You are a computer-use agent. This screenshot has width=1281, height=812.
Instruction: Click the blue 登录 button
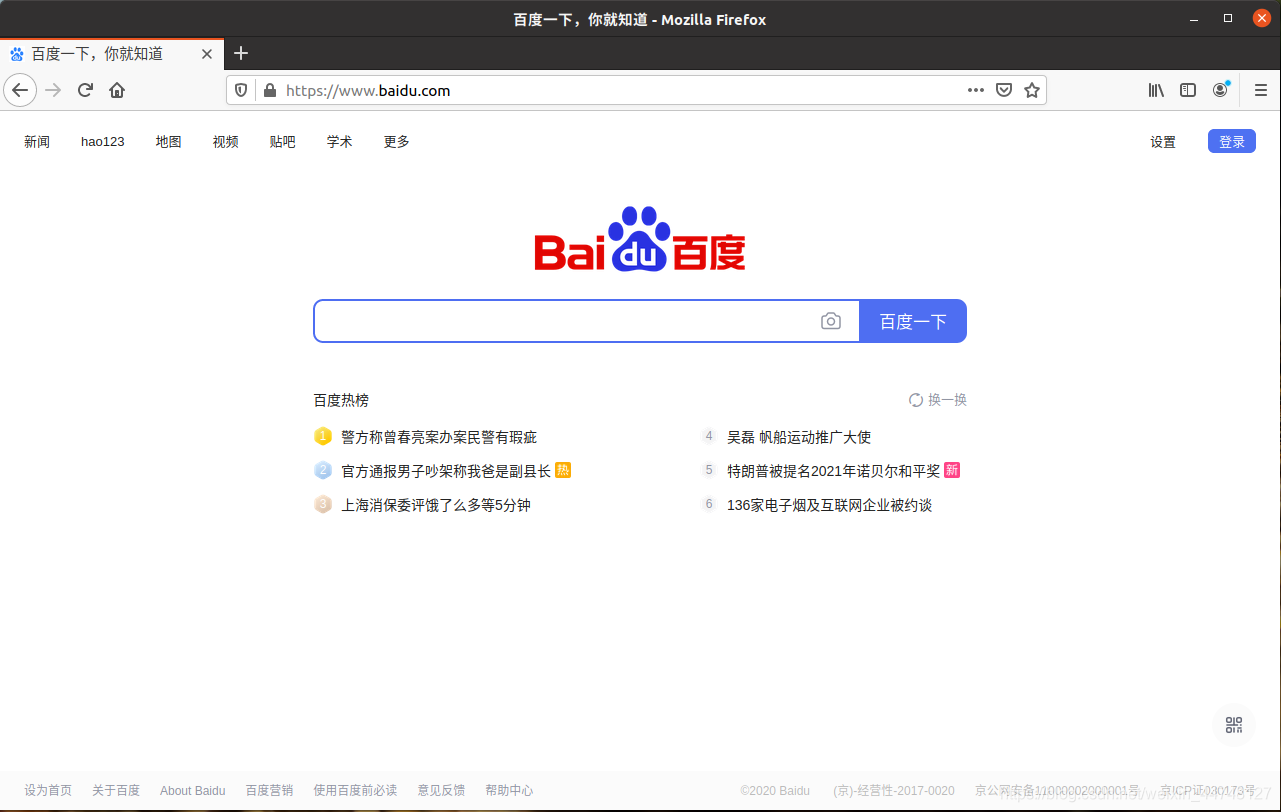(x=1232, y=142)
